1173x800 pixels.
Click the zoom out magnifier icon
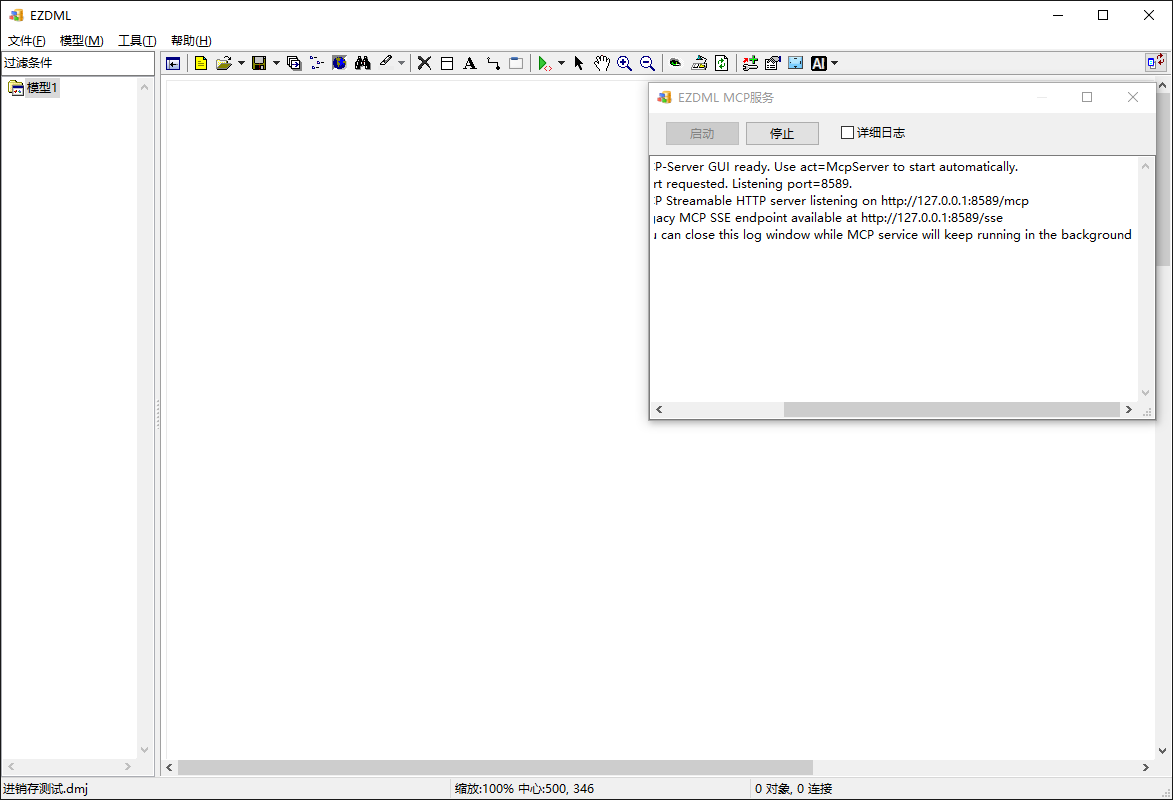tap(648, 64)
